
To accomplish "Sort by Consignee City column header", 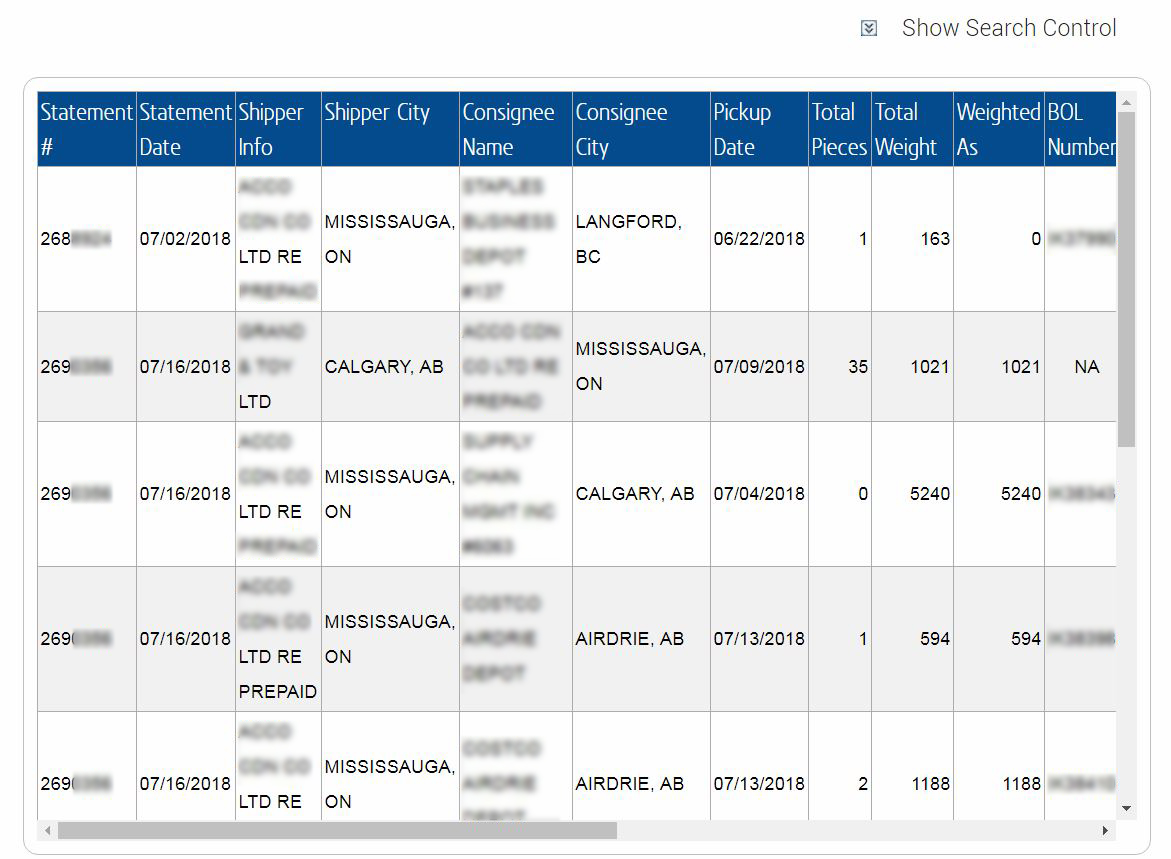I will 642,129.
